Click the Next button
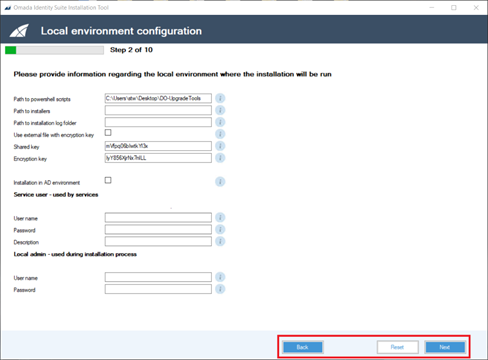The width and height of the screenshot is (488, 360). click(445, 347)
